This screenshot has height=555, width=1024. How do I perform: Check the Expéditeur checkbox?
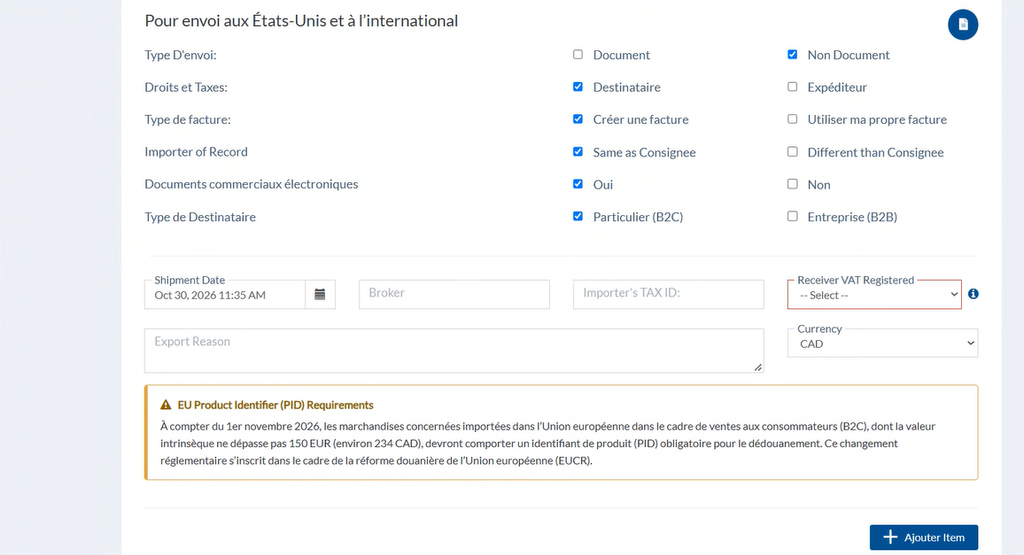(x=792, y=86)
